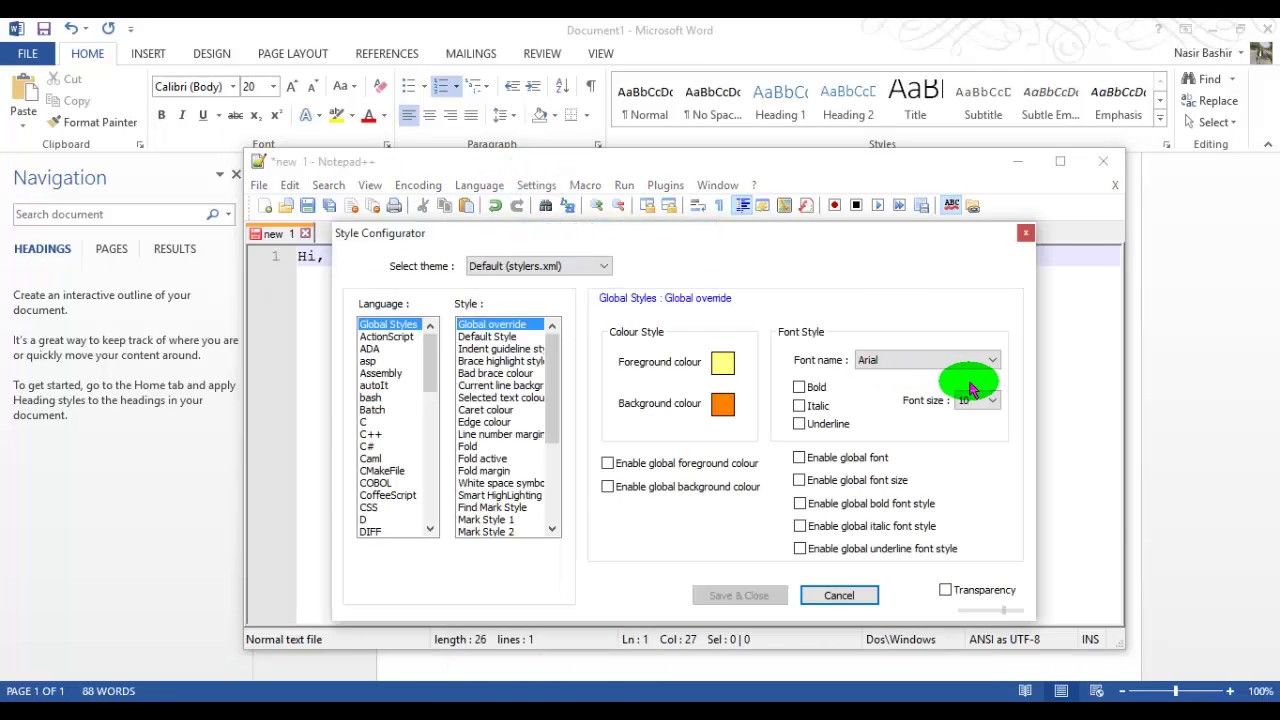Click the Notepad++ Print icon
The image size is (1280, 720).
coord(394,205)
